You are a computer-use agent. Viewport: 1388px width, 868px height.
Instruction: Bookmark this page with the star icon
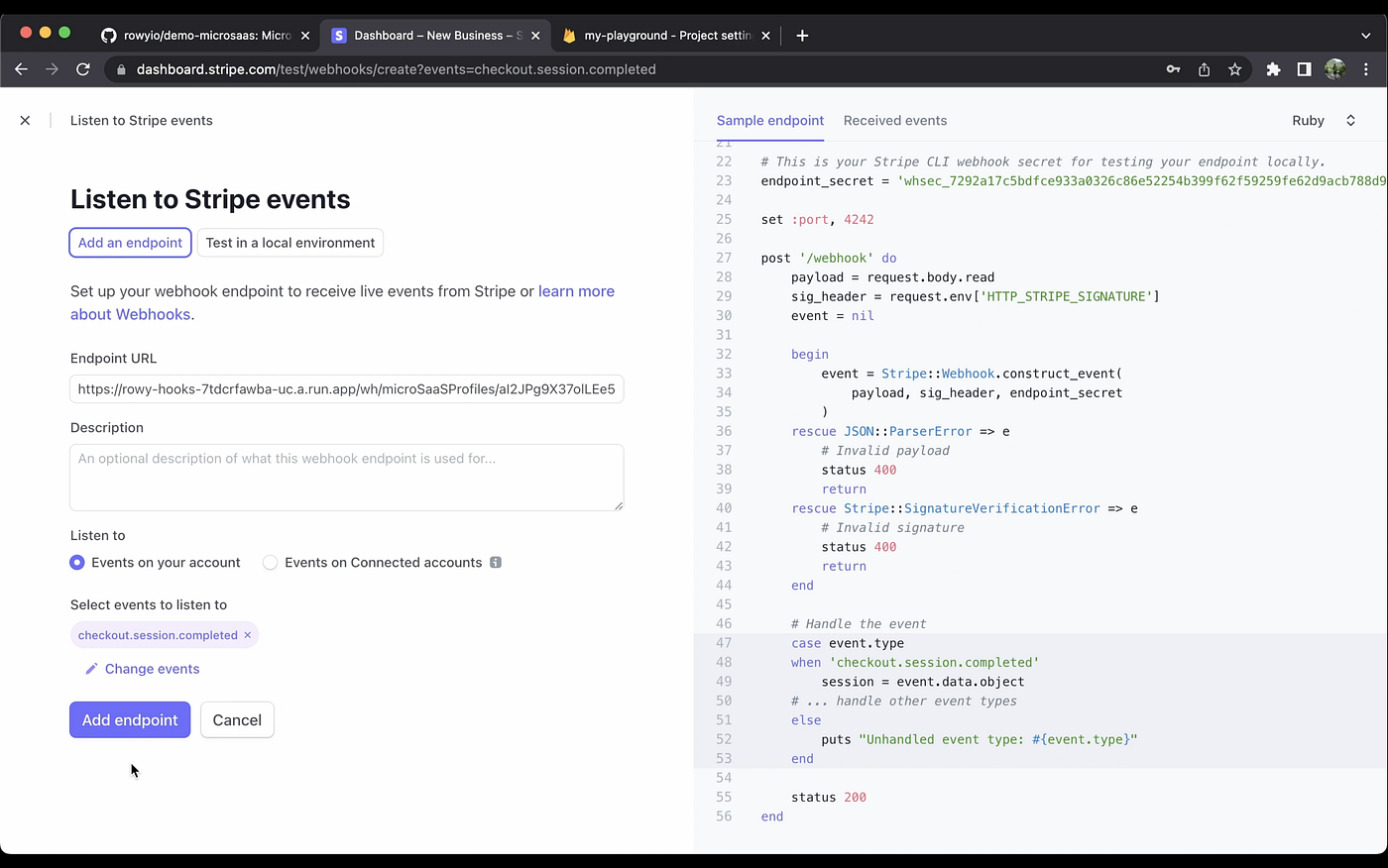[1234, 69]
